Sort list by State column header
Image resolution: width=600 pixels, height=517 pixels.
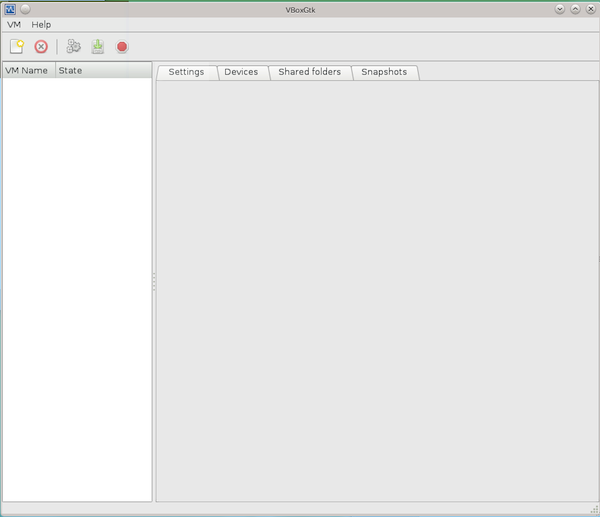[x=104, y=70]
